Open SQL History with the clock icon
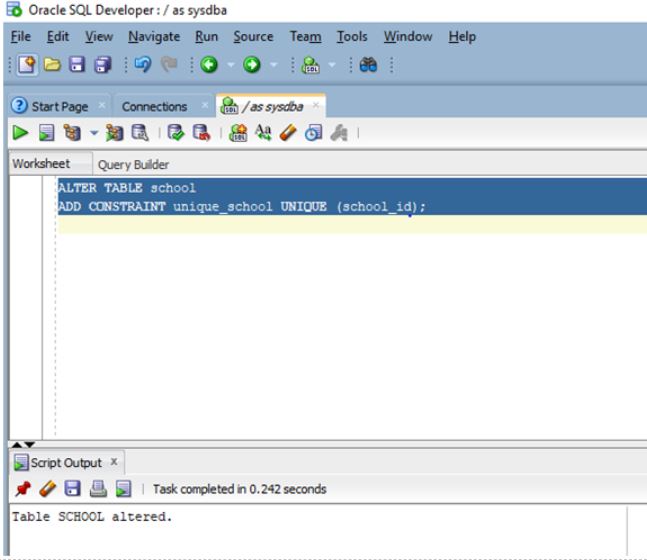The width and height of the screenshot is (647, 560). pyautogui.click(x=313, y=133)
